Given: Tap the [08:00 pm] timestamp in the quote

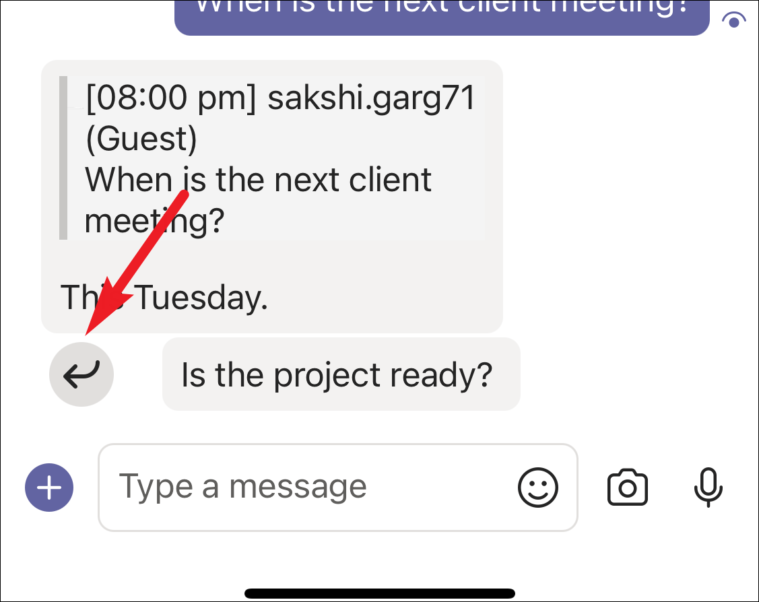Looking at the screenshot, I should pos(170,98).
